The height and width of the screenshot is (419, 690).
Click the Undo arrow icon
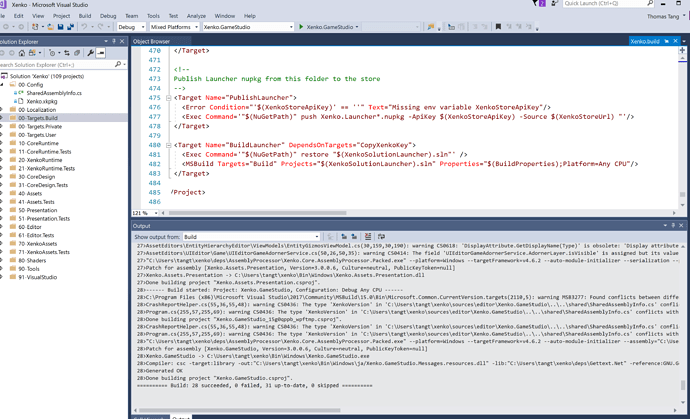point(84,27)
